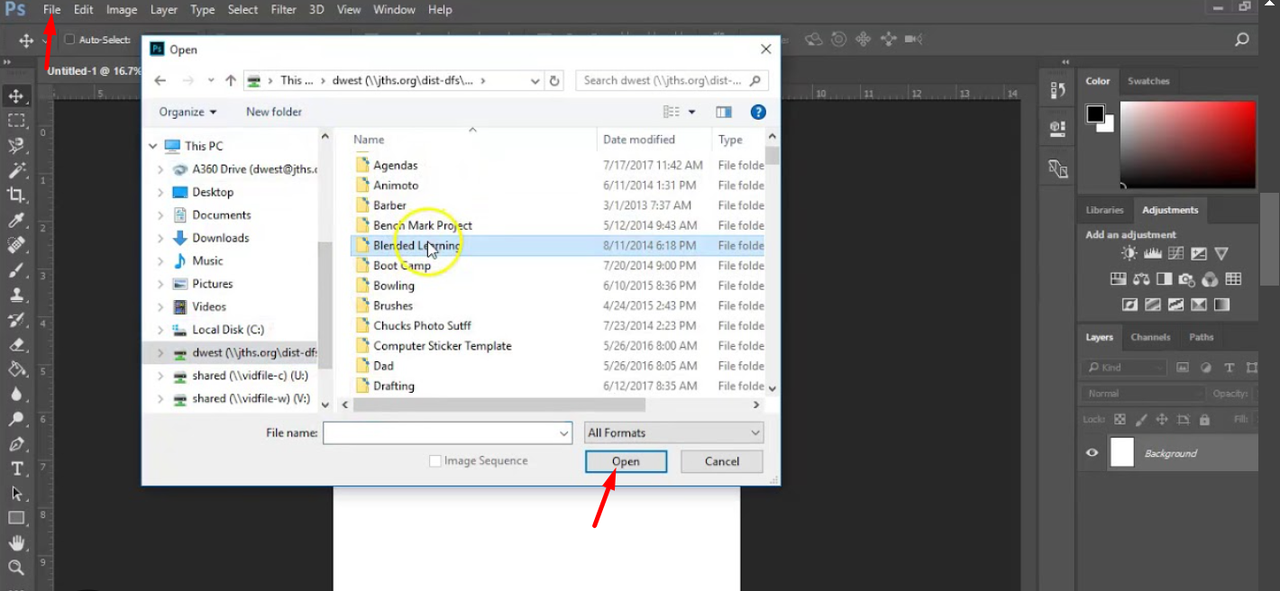This screenshot has height=591, width=1280.
Task: Open the Normal blend mode dropdown
Action: pos(1144,394)
